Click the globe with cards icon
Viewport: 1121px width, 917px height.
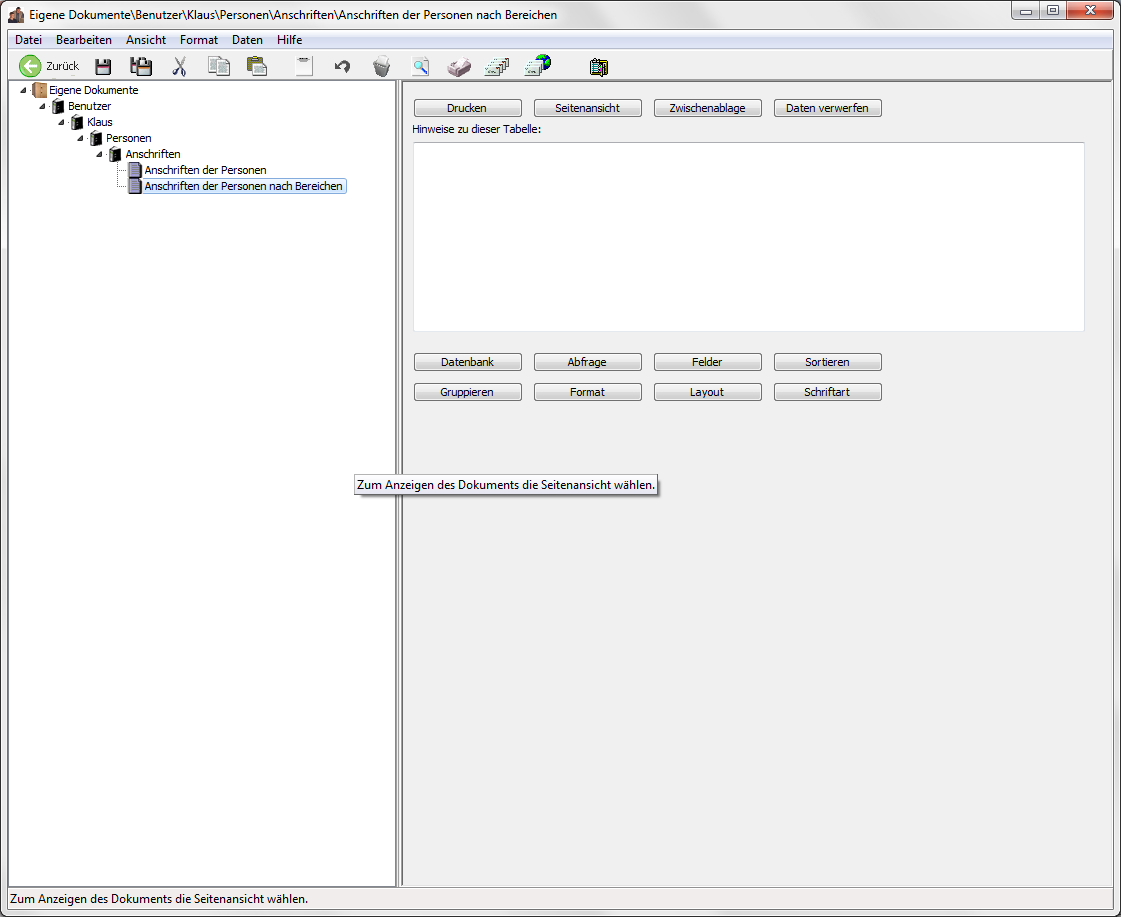(x=538, y=67)
